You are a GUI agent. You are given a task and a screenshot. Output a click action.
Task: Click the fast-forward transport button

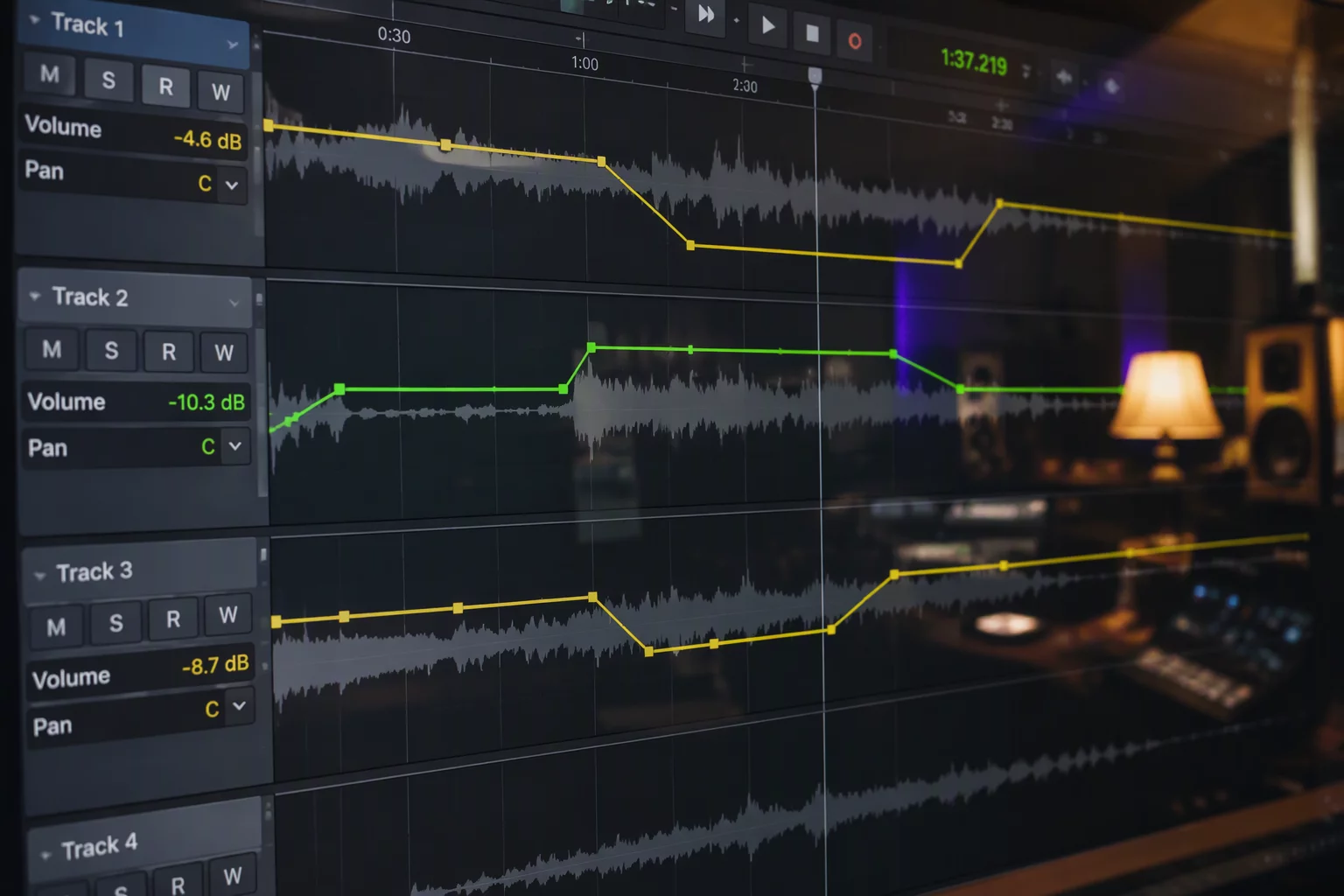pyautogui.click(x=705, y=15)
